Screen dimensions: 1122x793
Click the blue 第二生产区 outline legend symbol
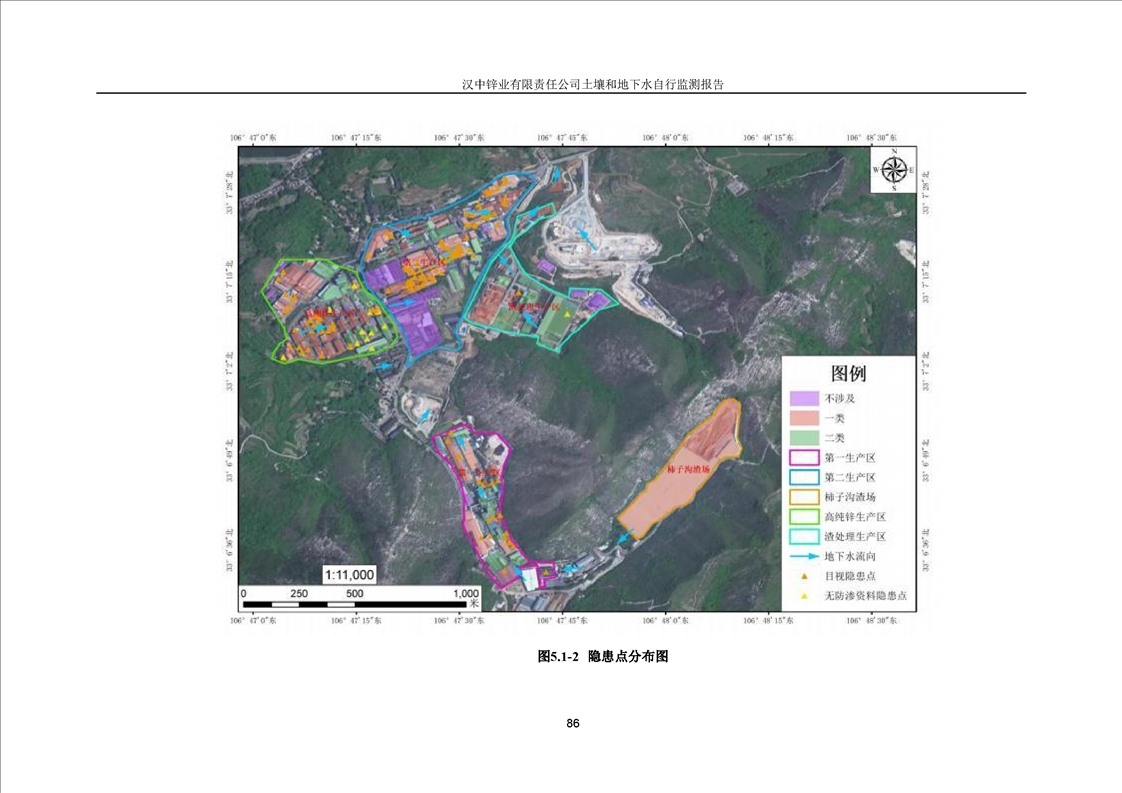click(804, 477)
